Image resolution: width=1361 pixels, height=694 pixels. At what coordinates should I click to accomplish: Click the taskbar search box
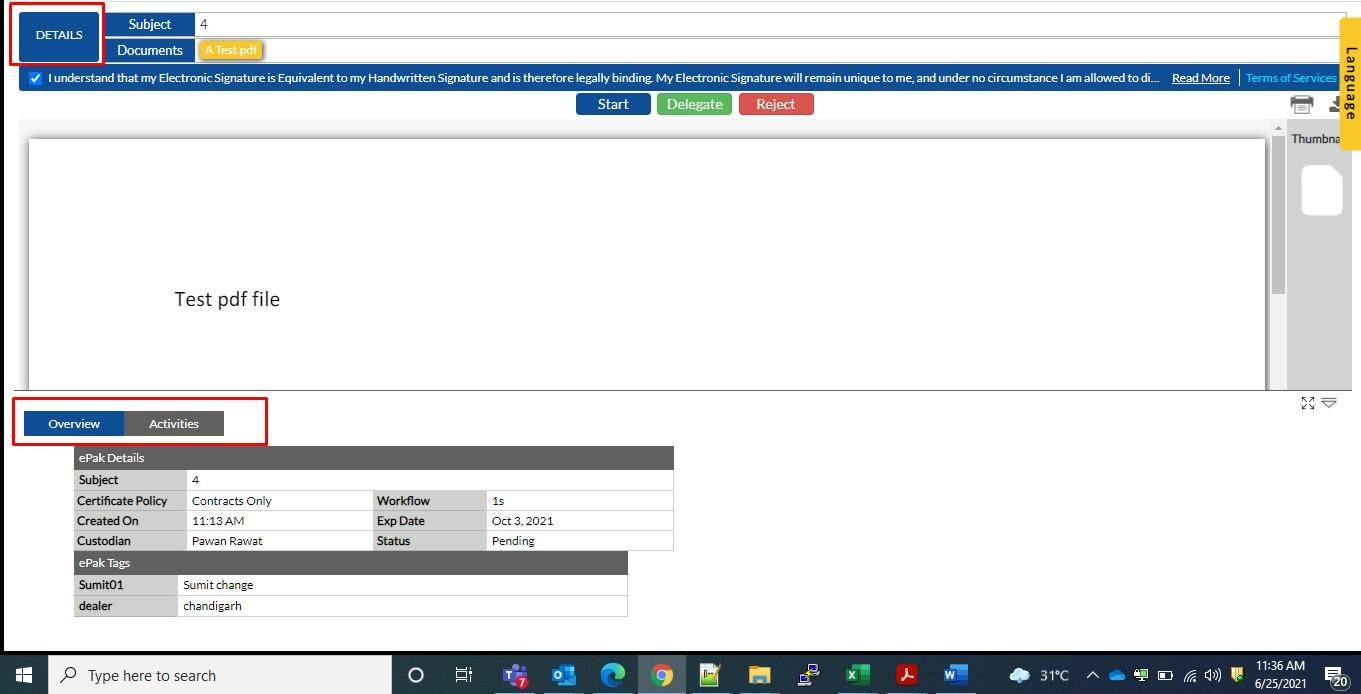click(x=220, y=675)
